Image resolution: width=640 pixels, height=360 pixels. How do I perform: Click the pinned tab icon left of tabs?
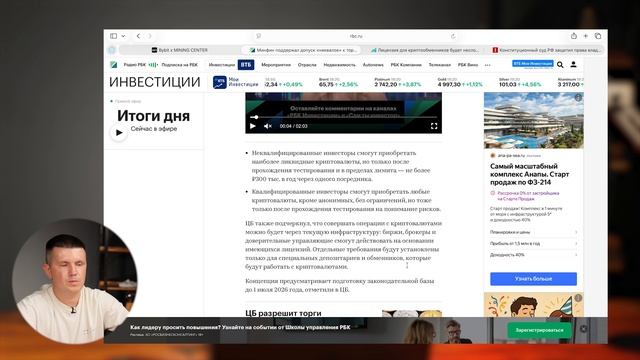pyautogui.click(x=112, y=50)
